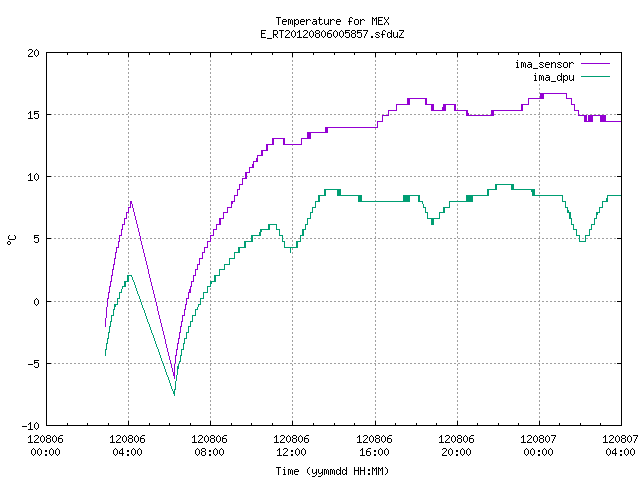Click the y-axis label -10
This screenshot has height=480, width=640.
click(x=31, y=426)
